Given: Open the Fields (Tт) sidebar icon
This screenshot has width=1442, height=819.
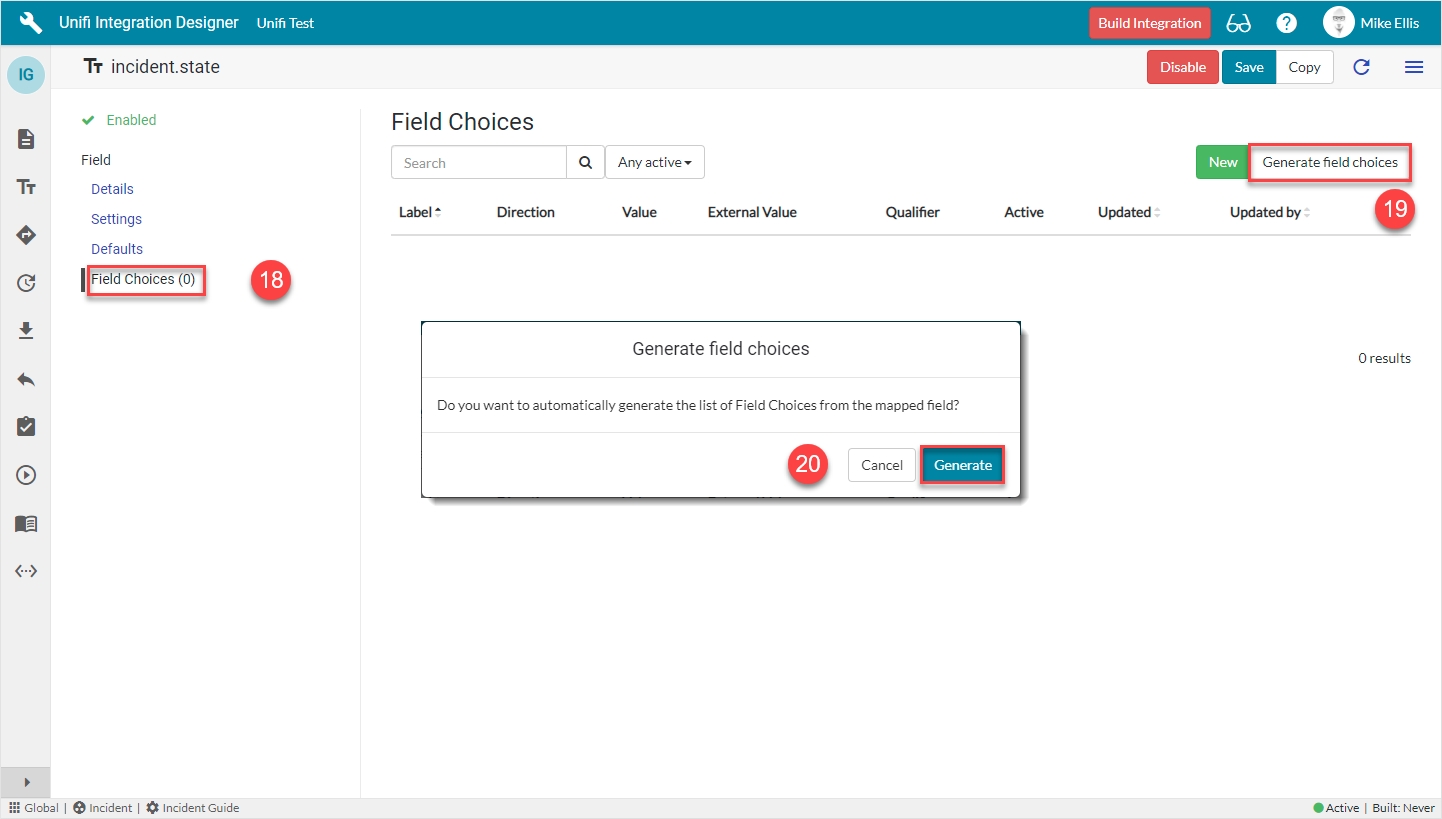Looking at the screenshot, I should click(26, 187).
